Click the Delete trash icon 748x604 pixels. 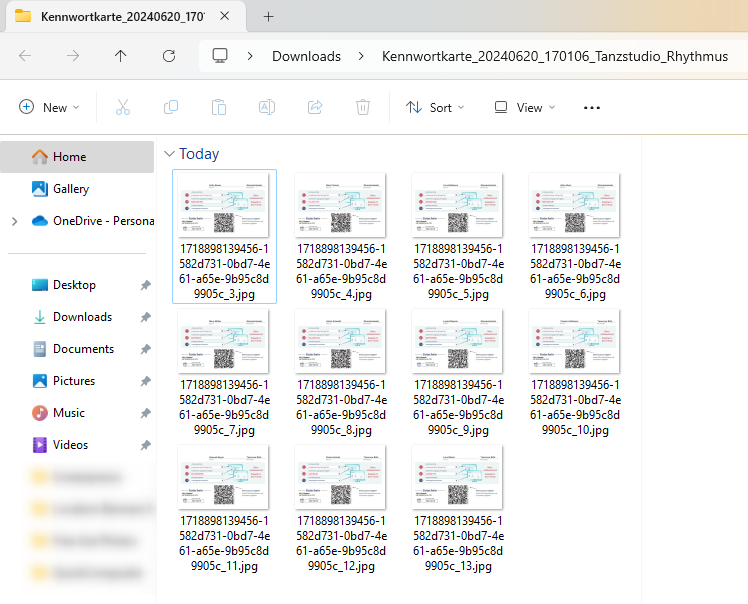(363, 107)
